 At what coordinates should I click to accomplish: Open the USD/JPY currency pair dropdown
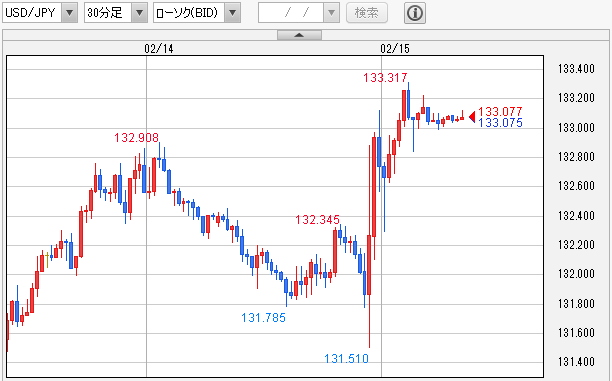(40, 13)
